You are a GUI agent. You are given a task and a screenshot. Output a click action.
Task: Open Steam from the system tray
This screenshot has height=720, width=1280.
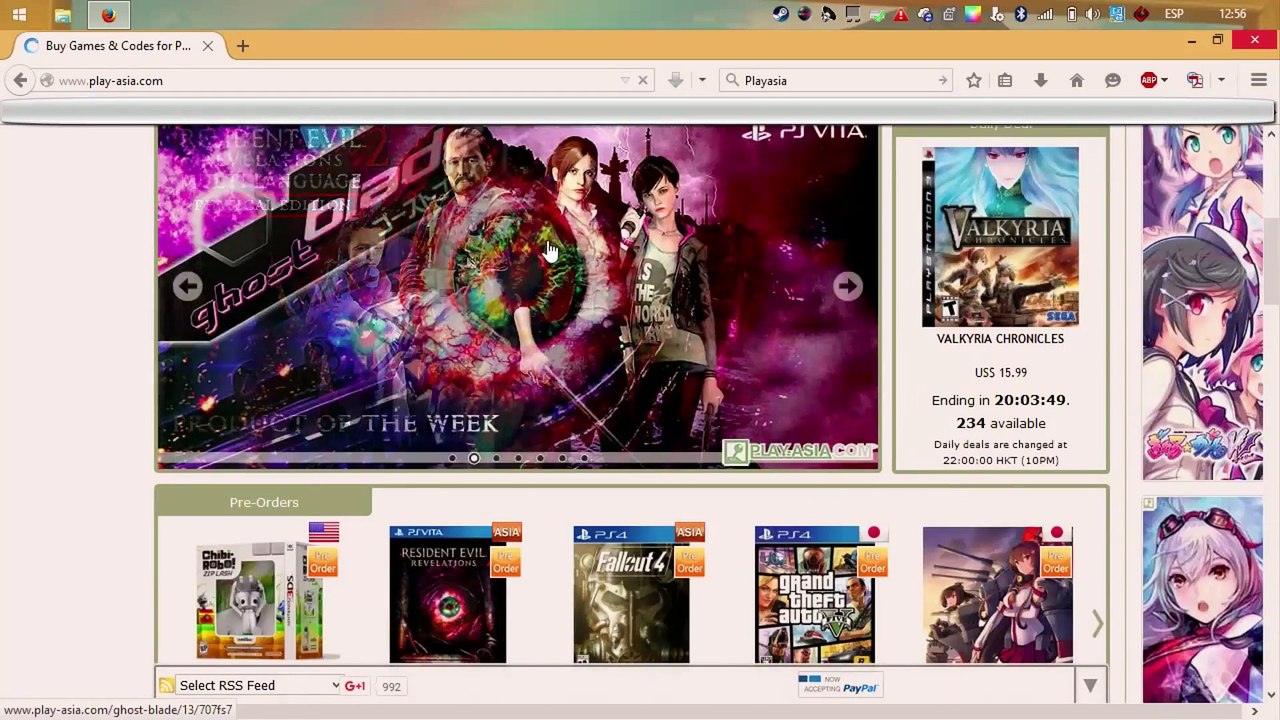click(781, 14)
